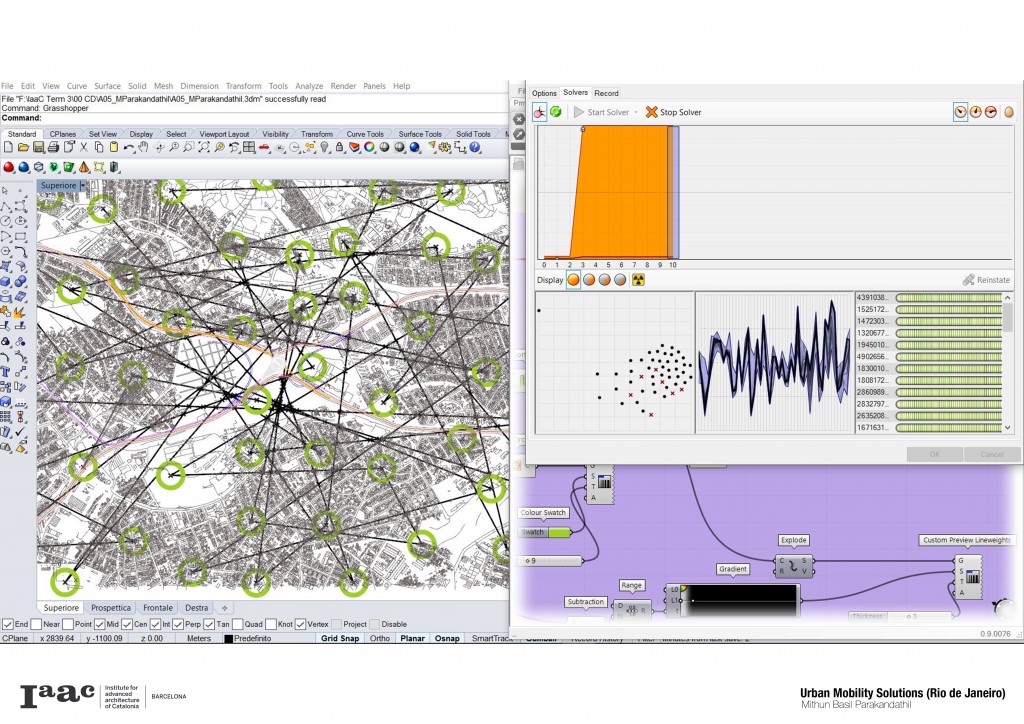Click the Save file icon in toolbar
The image size is (1024, 724).
38,148
